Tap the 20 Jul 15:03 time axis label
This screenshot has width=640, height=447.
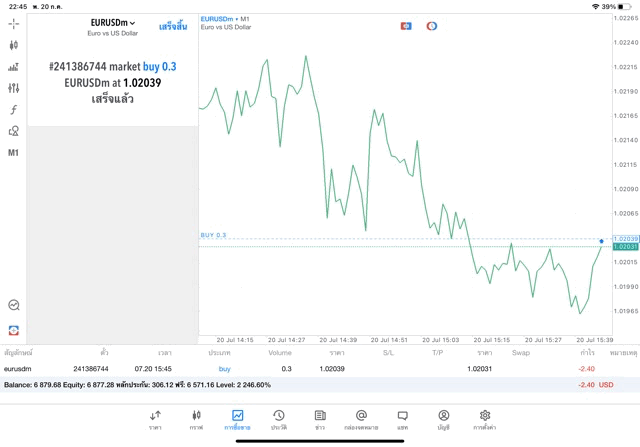(440, 340)
